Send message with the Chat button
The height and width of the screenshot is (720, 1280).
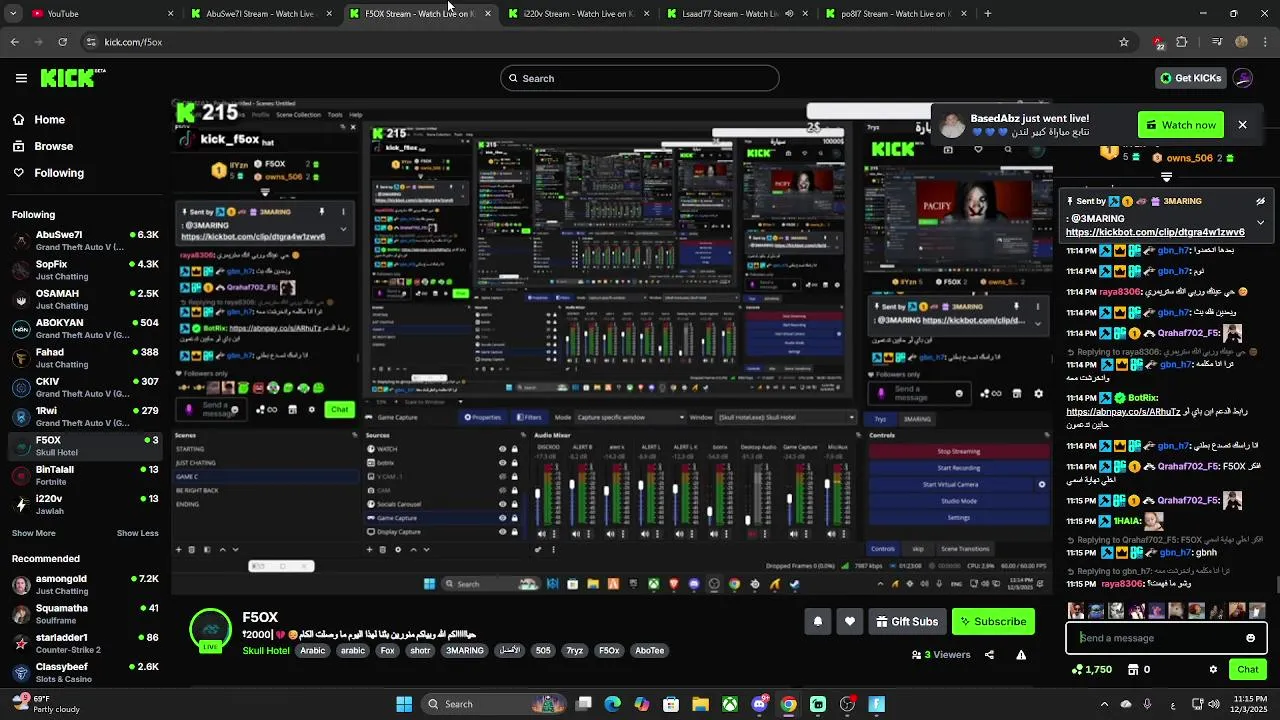[x=1248, y=669]
